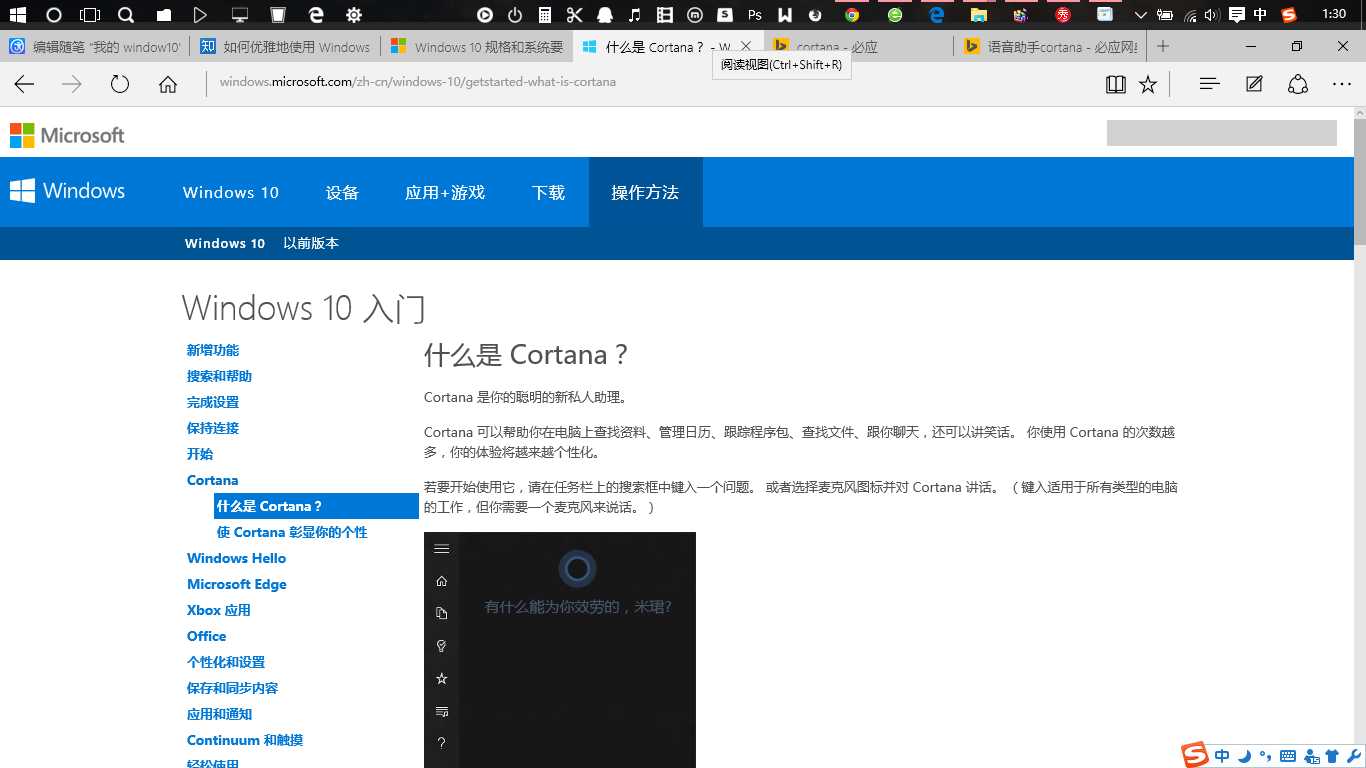Go back to the previous page

[24, 84]
